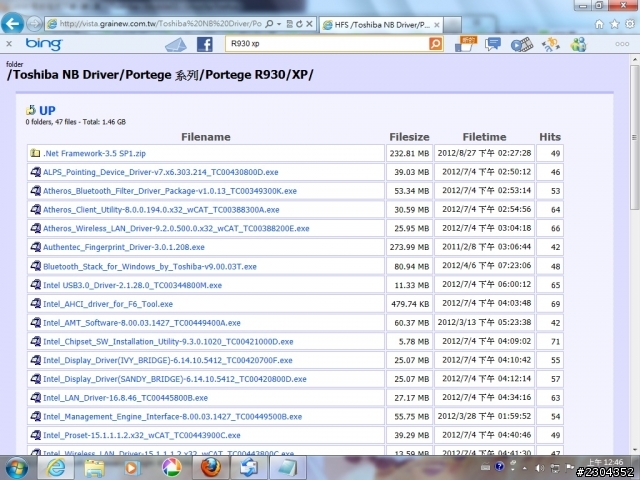Screen dimensions: 640x480
Task: Stop loading with the address bar X
Action: pos(309,24)
